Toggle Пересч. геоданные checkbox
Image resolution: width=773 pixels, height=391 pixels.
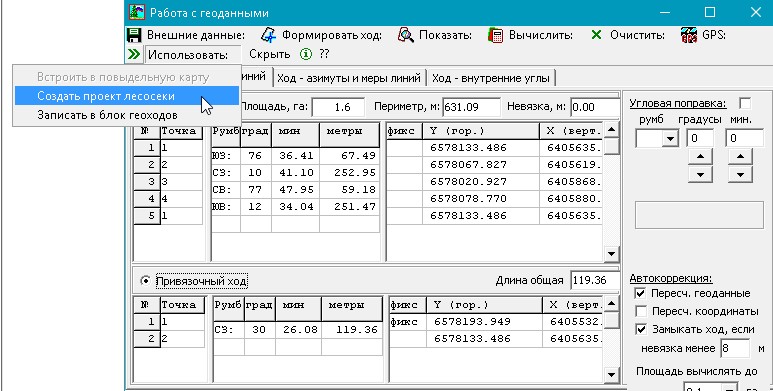click(640, 293)
